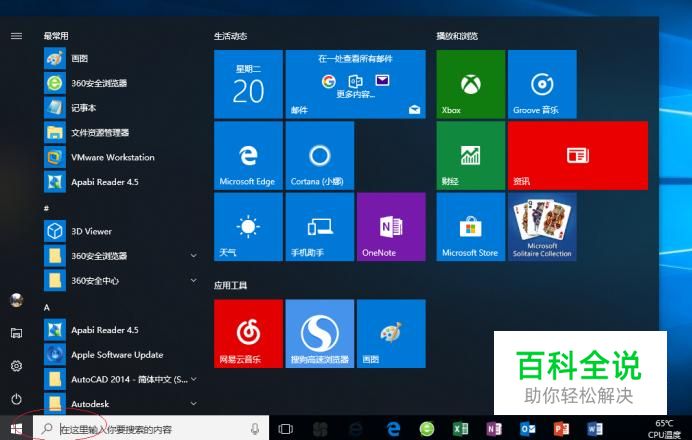Click the # letter index header
Screen dimensions: 692x440
click(46, 208)
